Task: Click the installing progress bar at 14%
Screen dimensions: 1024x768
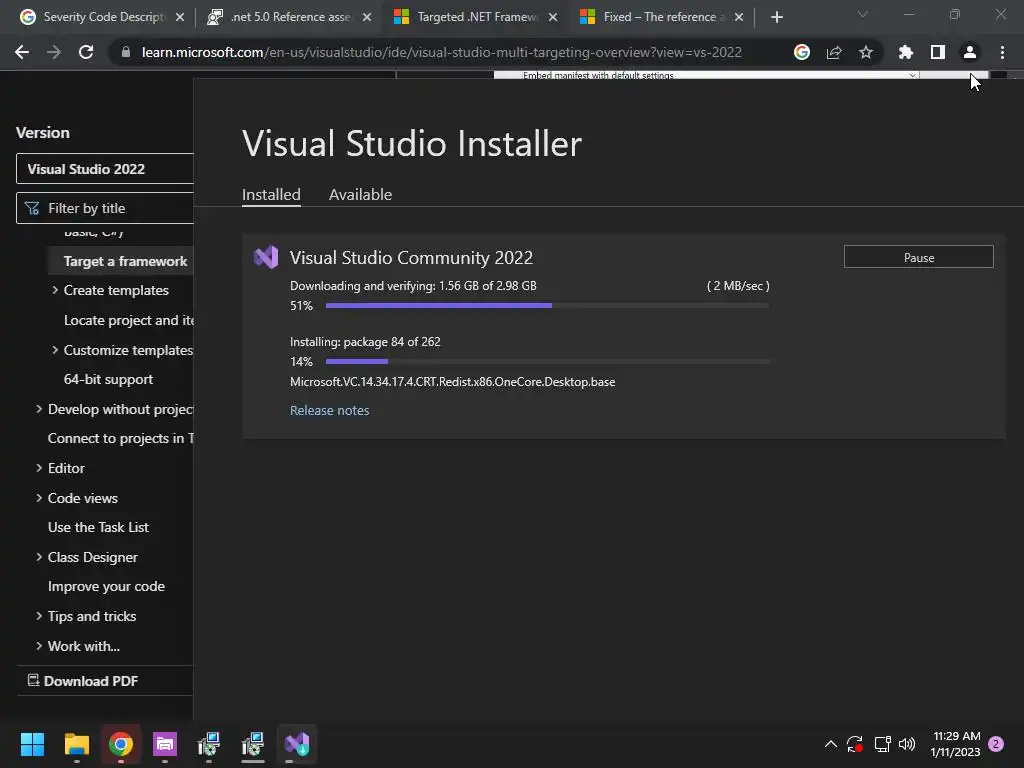Action: 547,361
